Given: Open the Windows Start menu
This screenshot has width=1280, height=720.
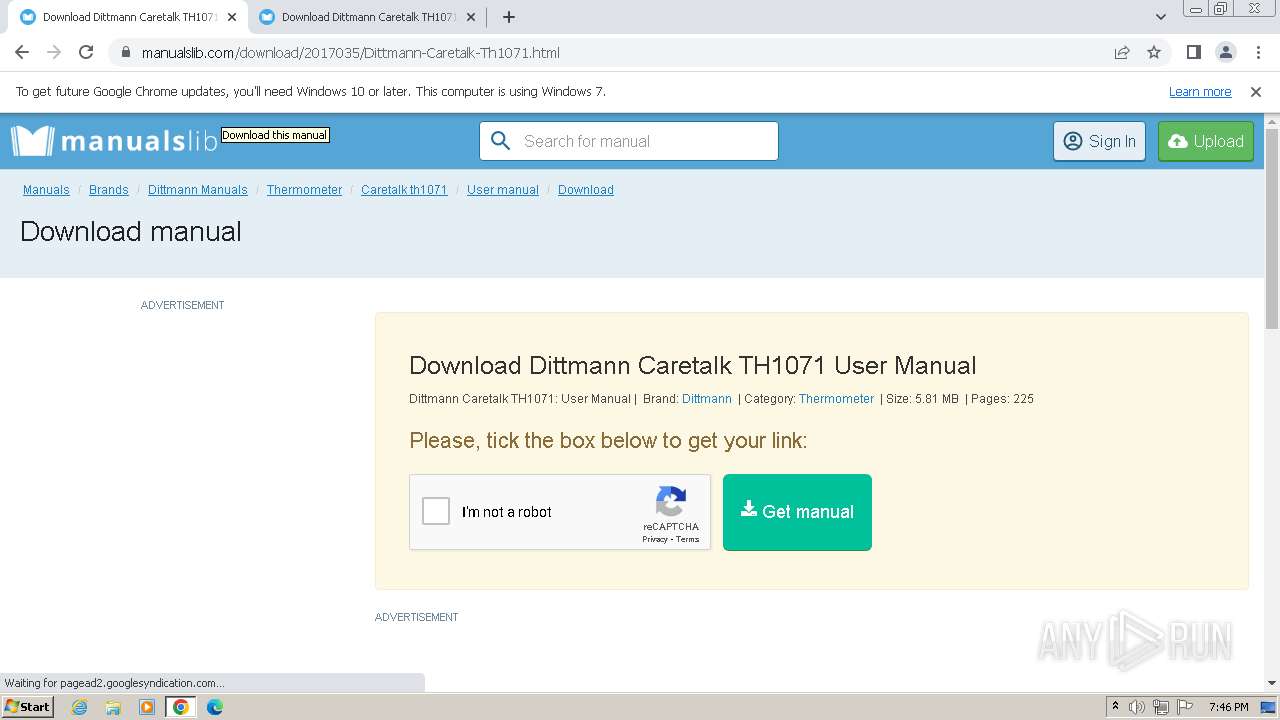Looking at the screenshot, I should pos(28,706).
